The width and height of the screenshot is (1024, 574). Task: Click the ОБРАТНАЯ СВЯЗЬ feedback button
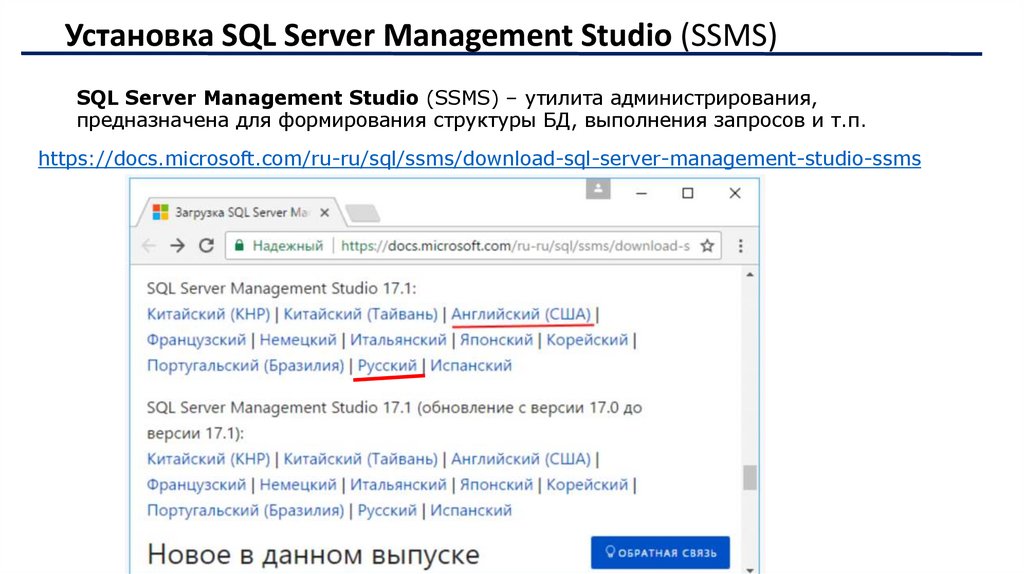pos(660,552)
